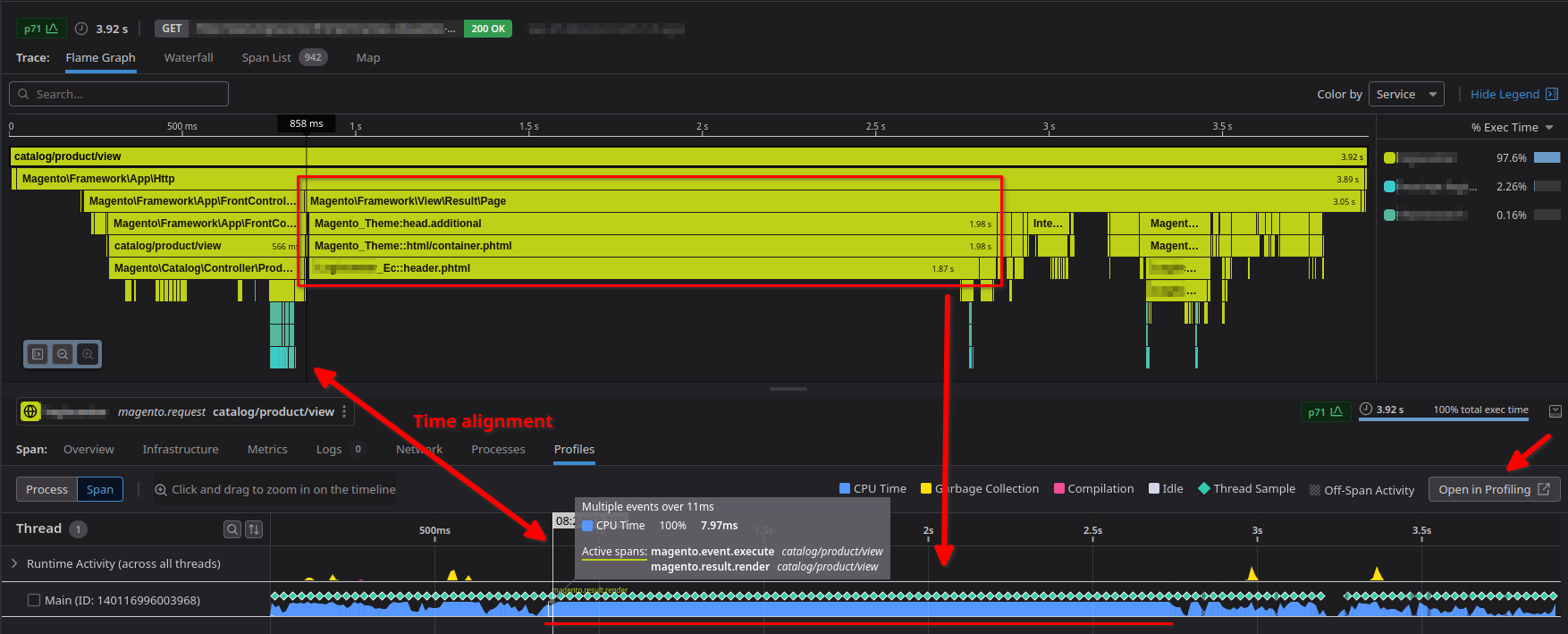
Task: Open the Color by Service dropdown
Action: [1406, 94]
